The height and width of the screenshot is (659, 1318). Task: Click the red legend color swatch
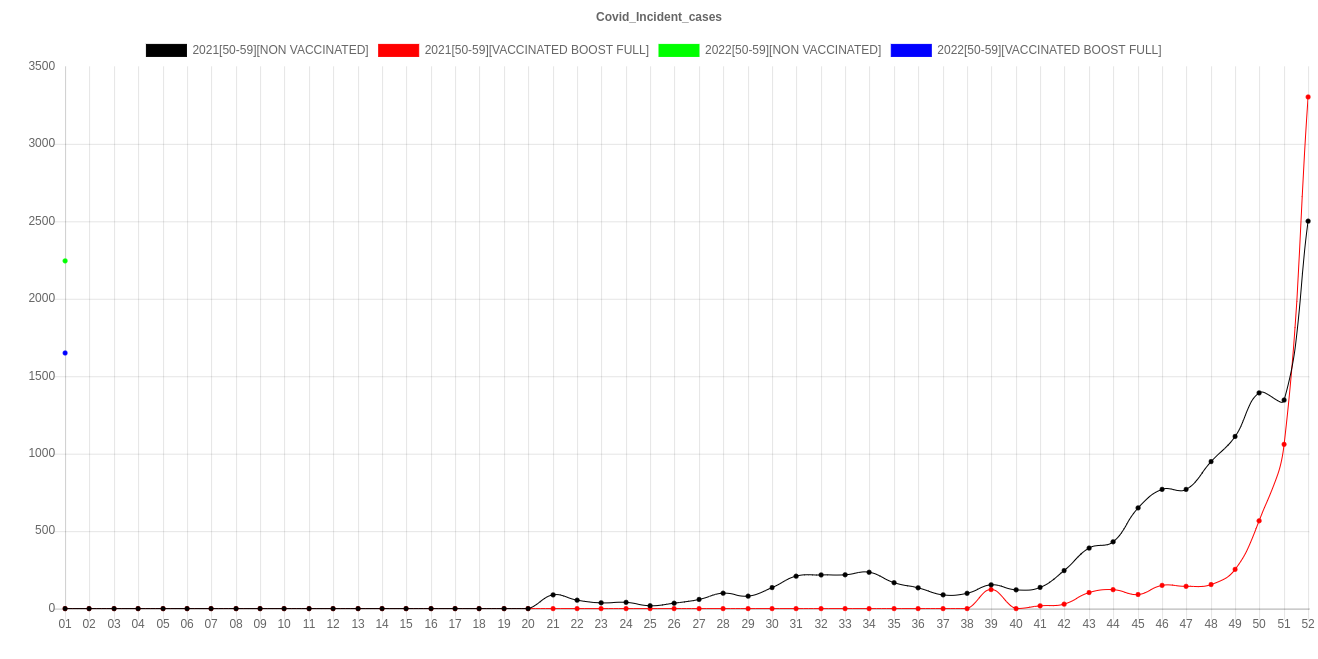coord(398,50)
